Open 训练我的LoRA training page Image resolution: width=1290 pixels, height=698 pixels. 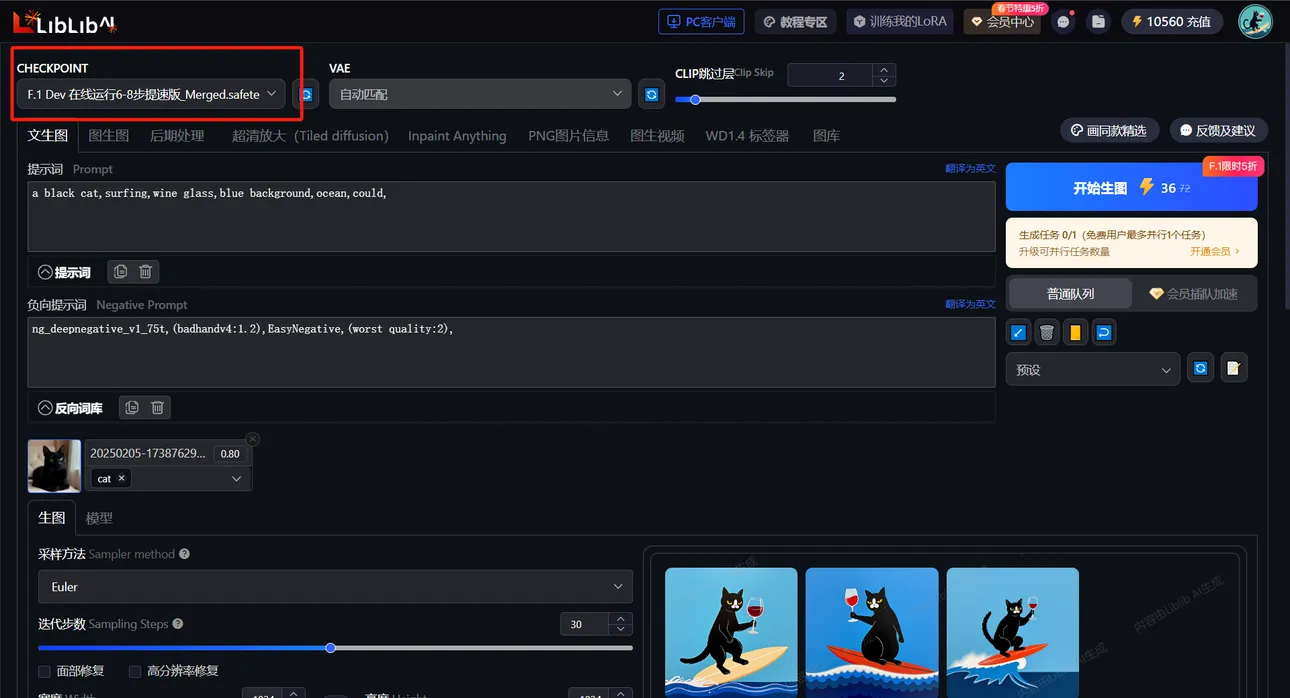pyautogui.click(x=900, y=21)
